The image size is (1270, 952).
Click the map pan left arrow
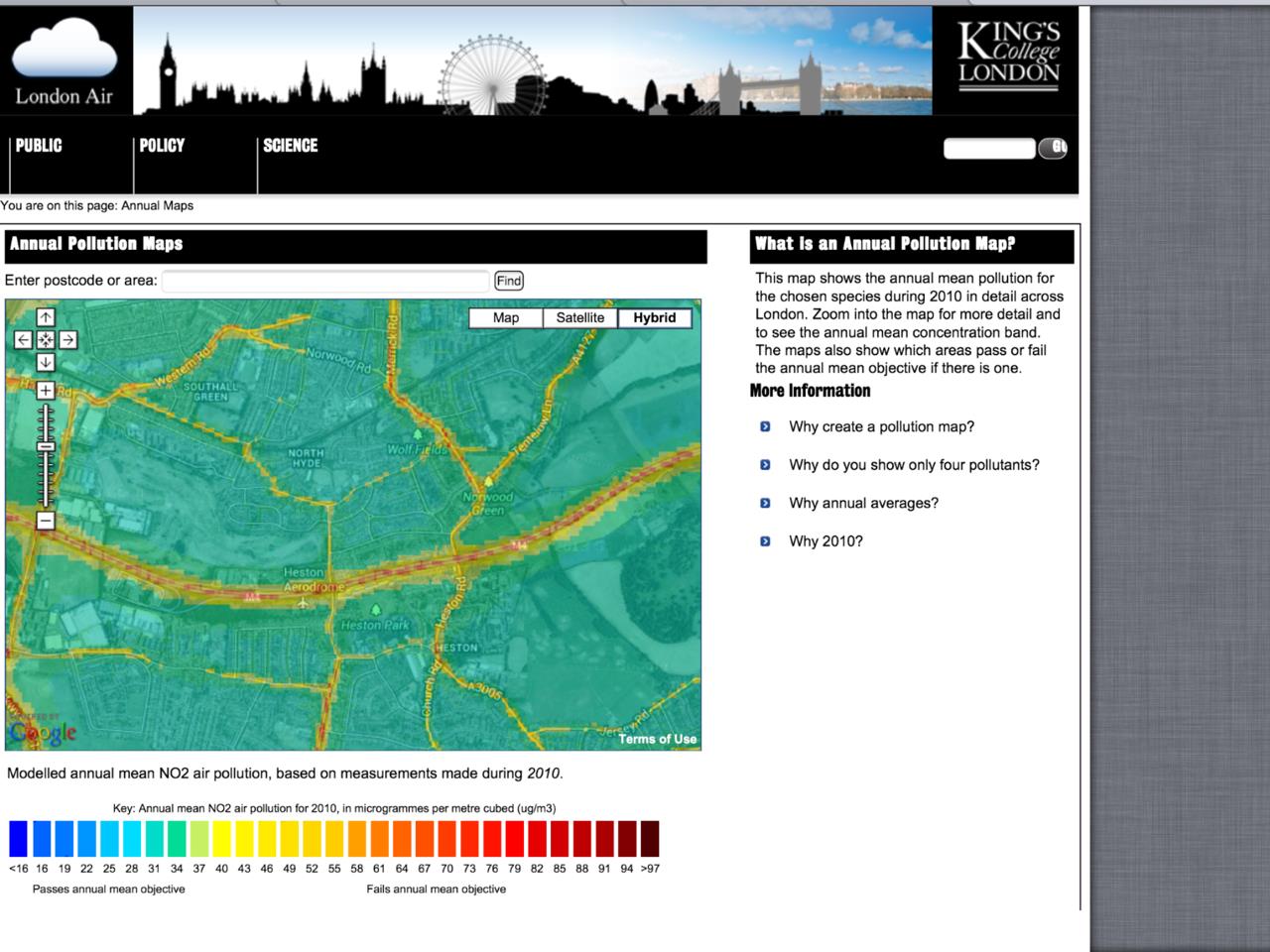[24, 340]
